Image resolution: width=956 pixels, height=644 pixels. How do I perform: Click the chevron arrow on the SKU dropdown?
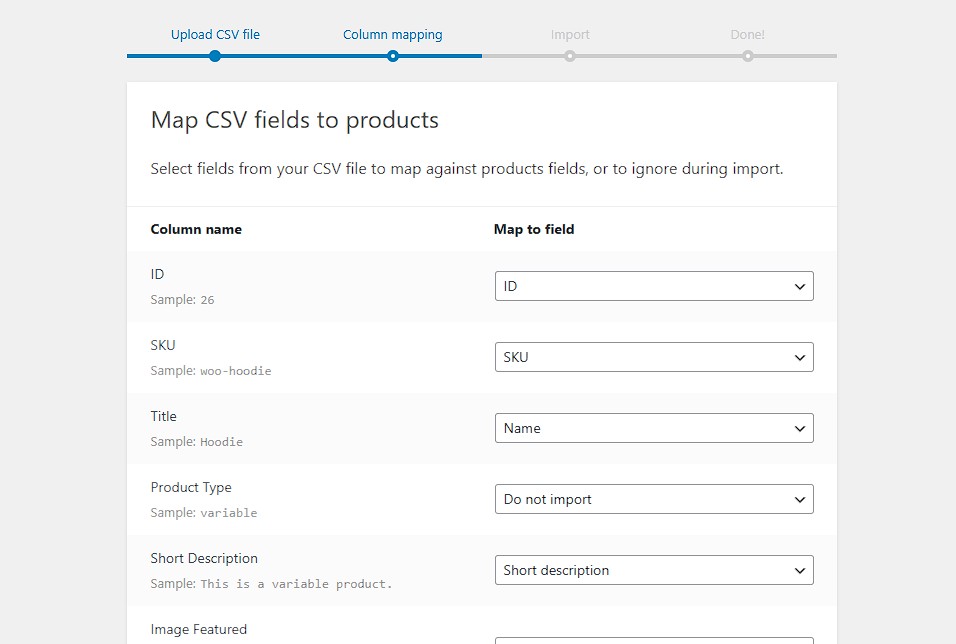click(x=800, y=357)
